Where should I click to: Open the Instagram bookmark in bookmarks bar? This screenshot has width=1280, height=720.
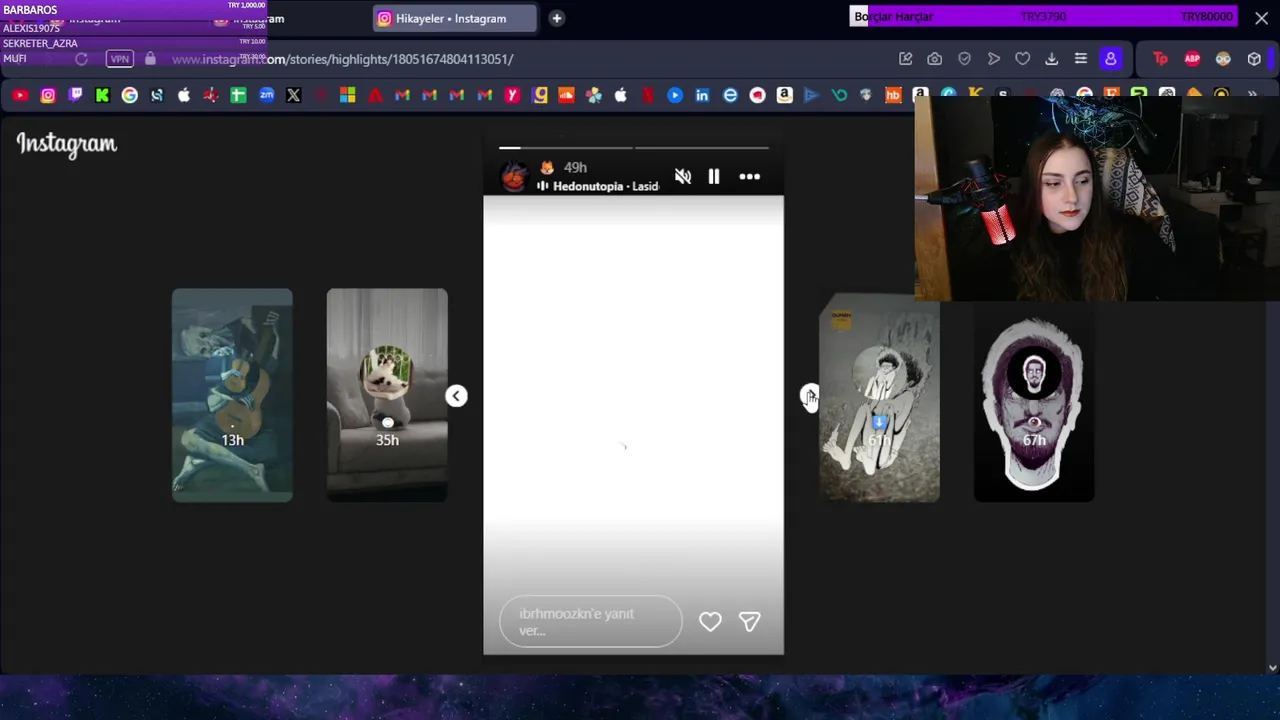point(48,95)
